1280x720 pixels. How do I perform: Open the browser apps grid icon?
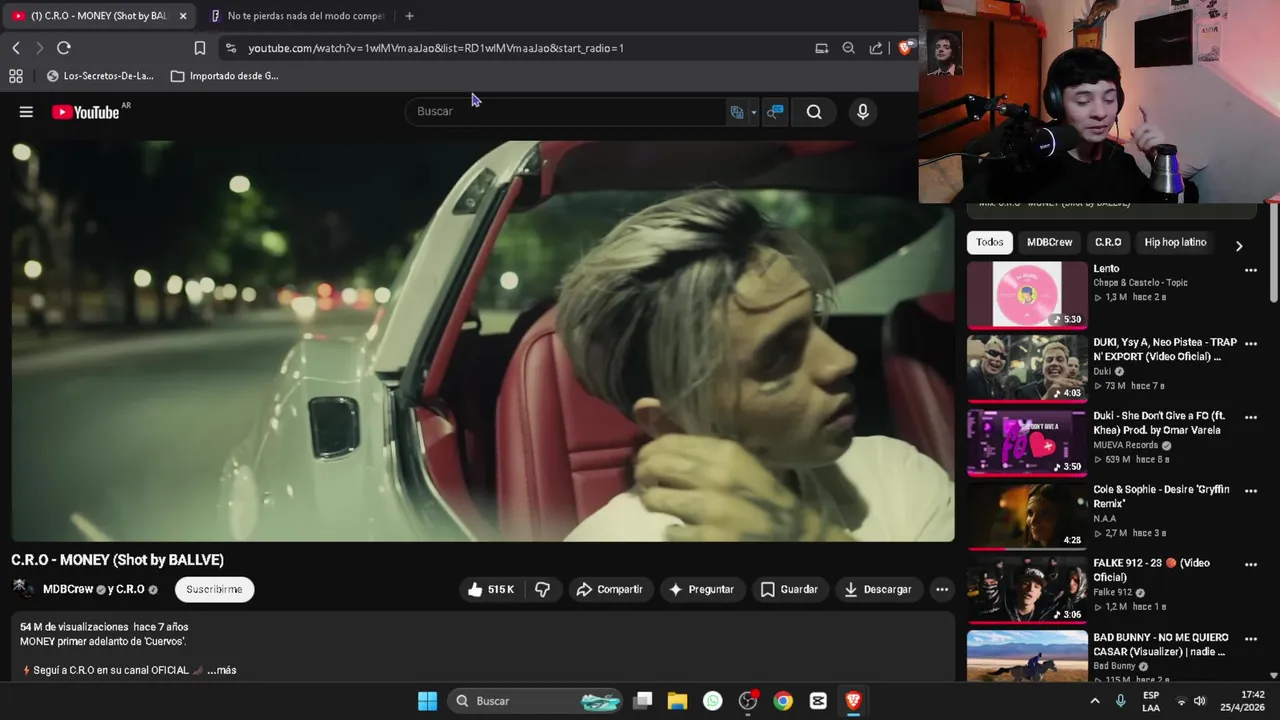pyautogui.click(x=16, y=76)
